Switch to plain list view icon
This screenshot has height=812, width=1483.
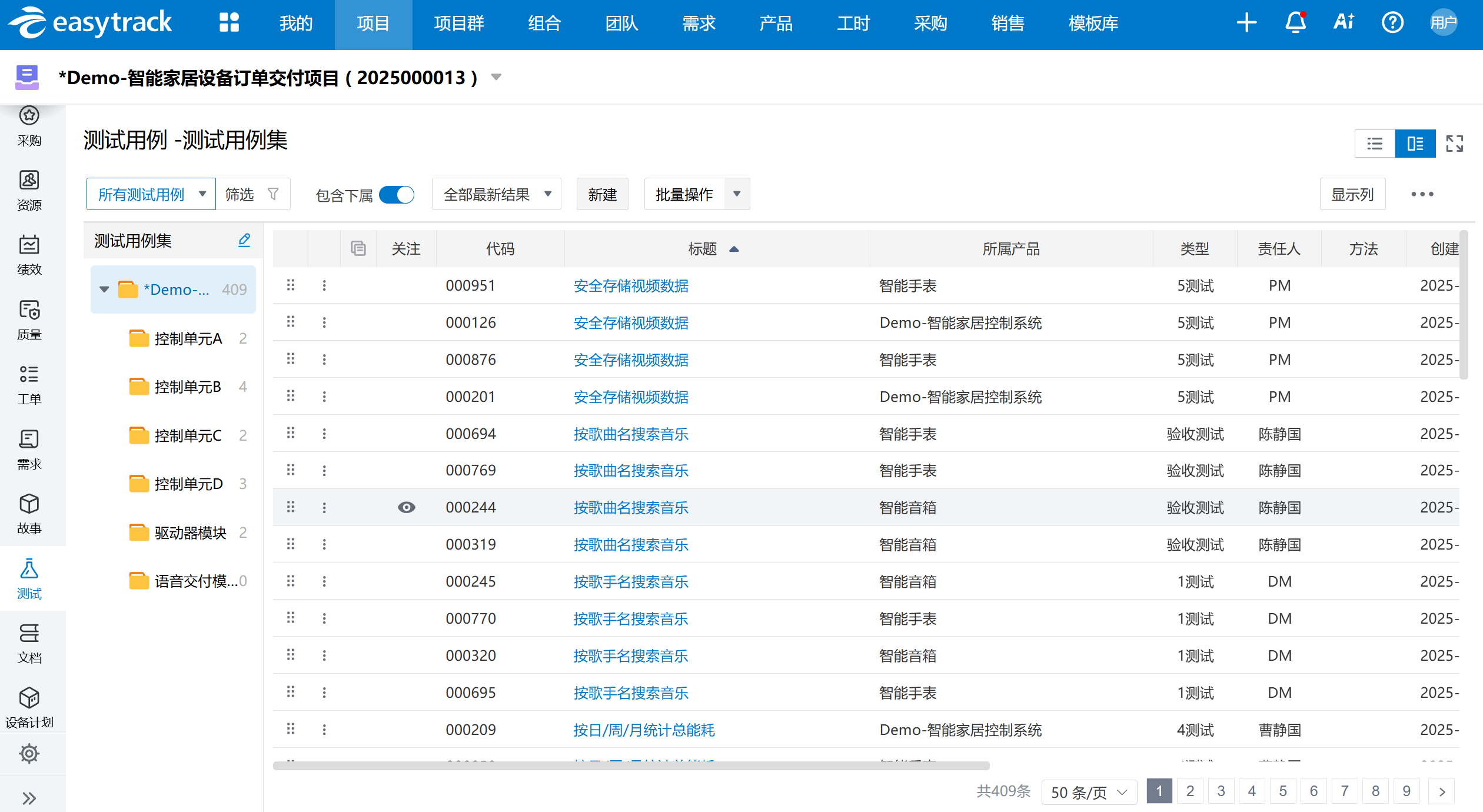click(x=1375, y=144)
